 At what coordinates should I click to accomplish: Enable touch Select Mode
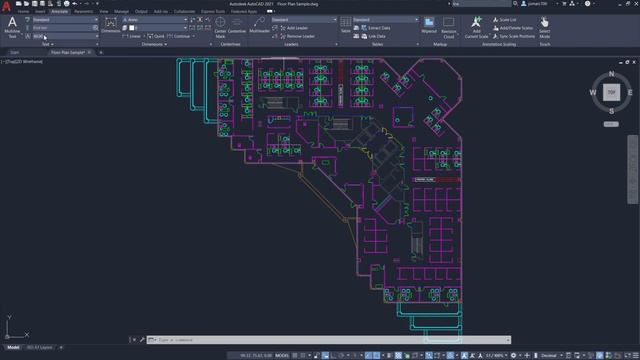pos(544,27)
